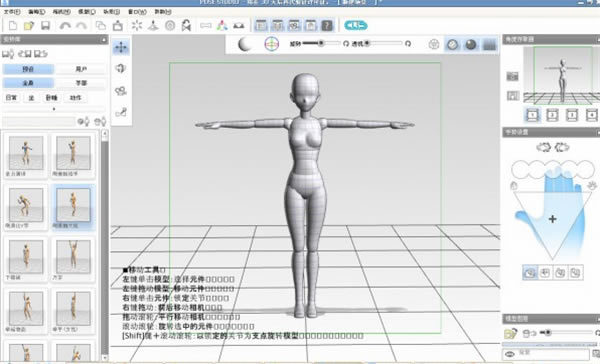Click the gray sphere lighting icon
Viewport: 600px width, 364px height.
point(245,44)
